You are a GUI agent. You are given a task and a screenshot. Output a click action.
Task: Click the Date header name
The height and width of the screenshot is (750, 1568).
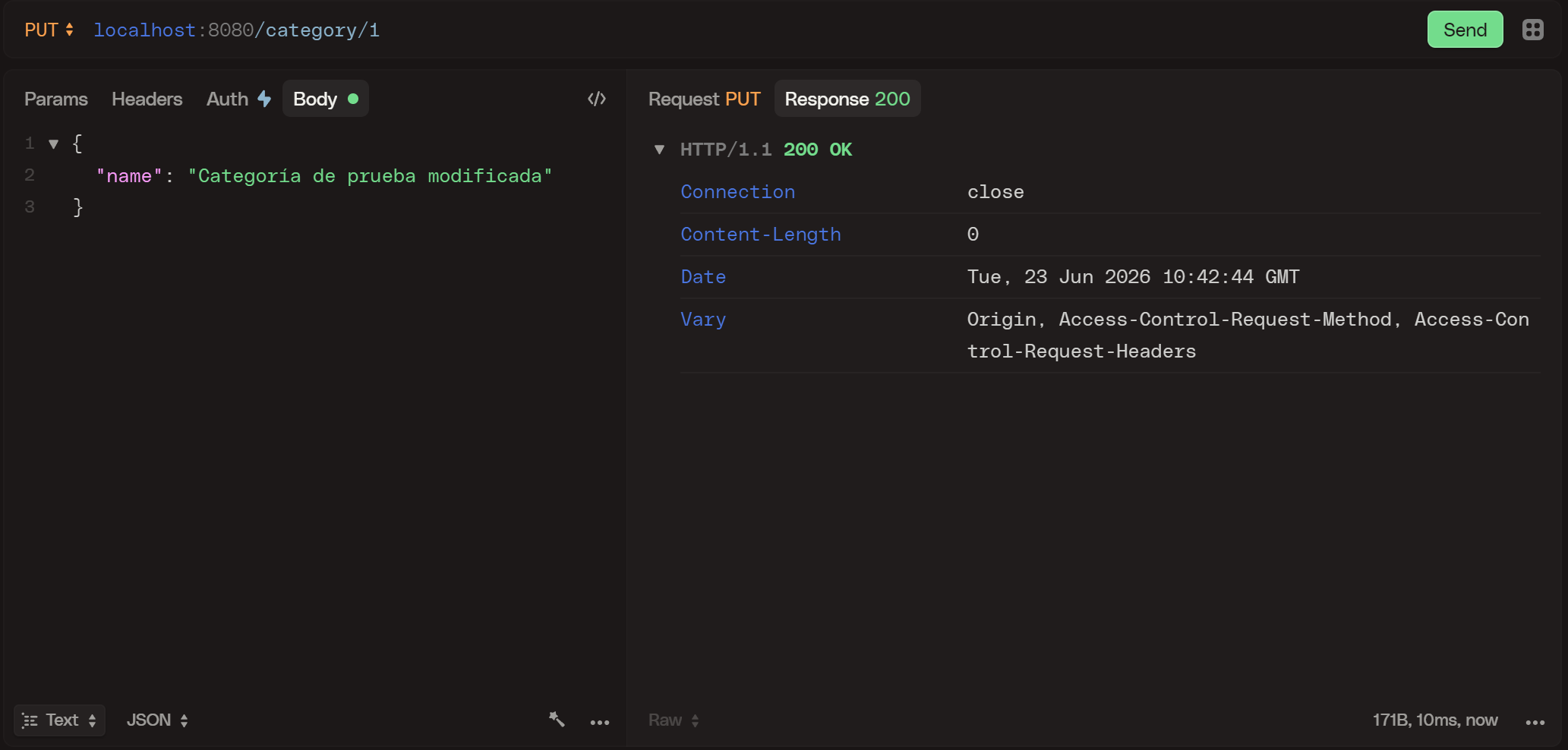coord(703,277)
